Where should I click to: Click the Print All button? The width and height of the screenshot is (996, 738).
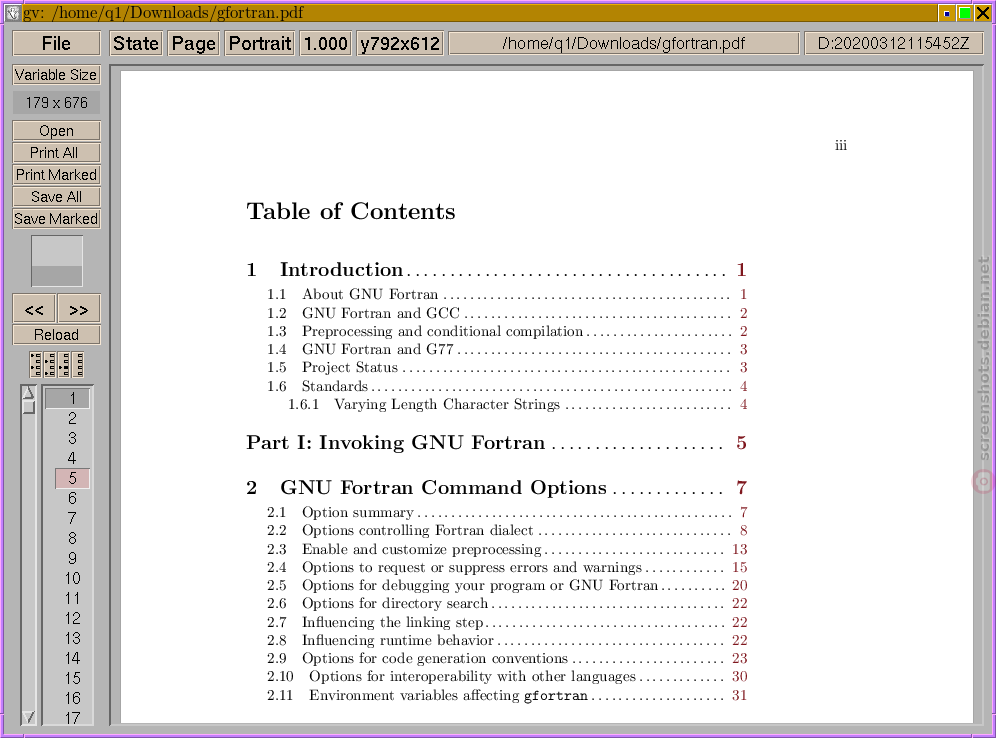click(57, 153)
